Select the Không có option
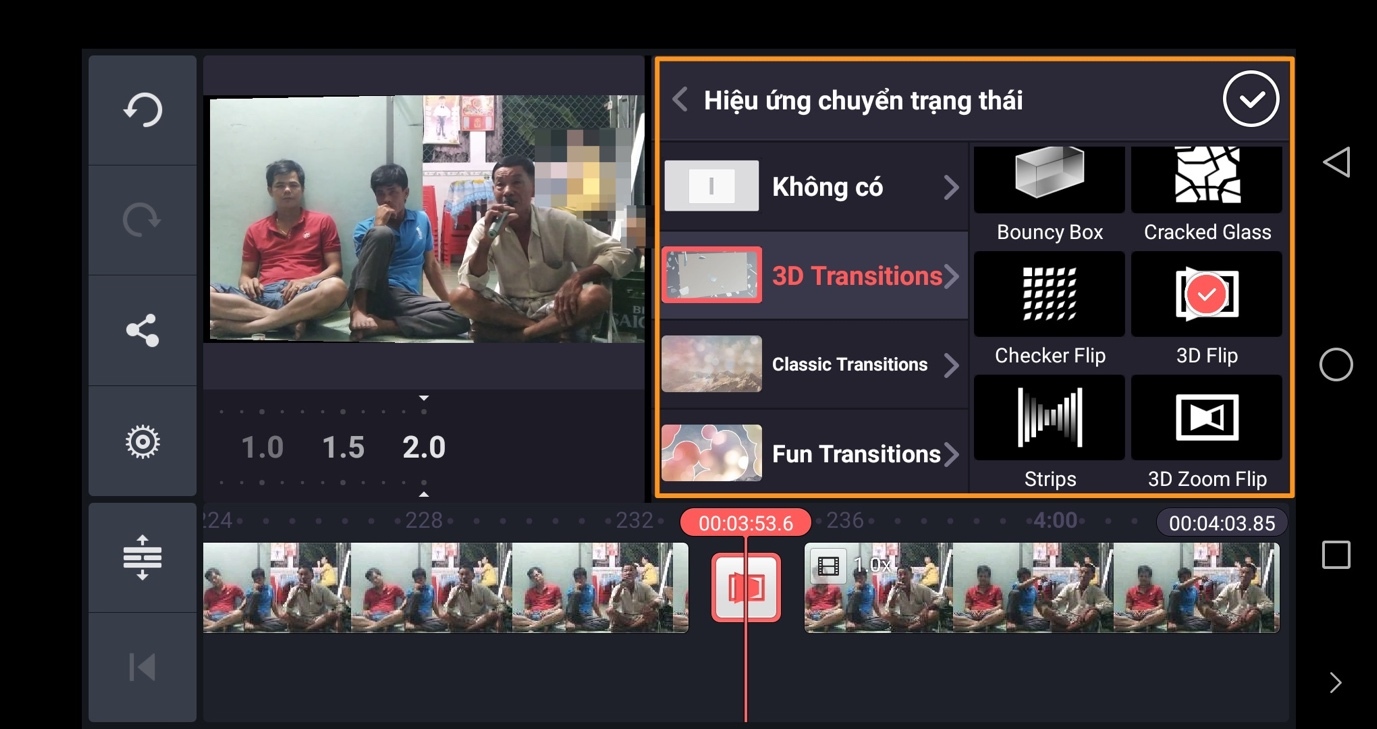 (812, 187)
